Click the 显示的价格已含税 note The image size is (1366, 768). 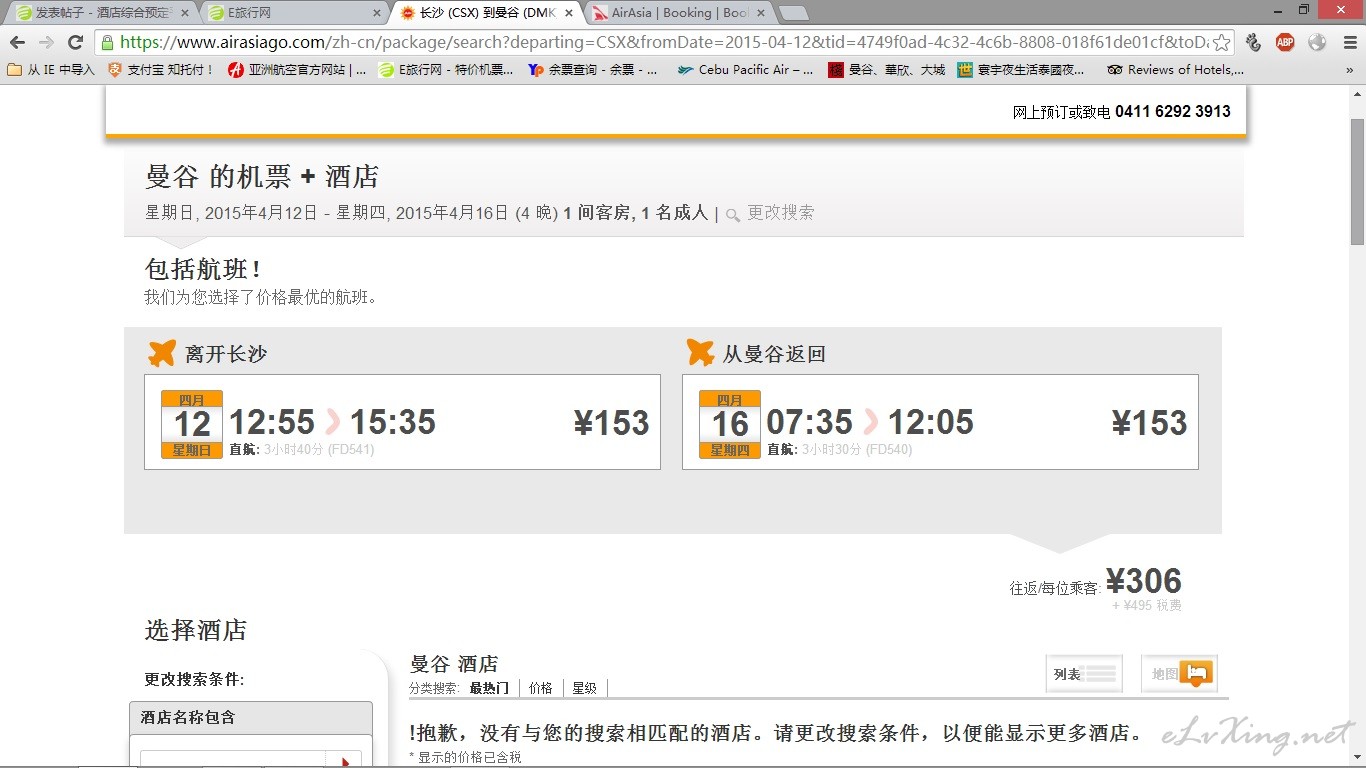pos(466,757)
